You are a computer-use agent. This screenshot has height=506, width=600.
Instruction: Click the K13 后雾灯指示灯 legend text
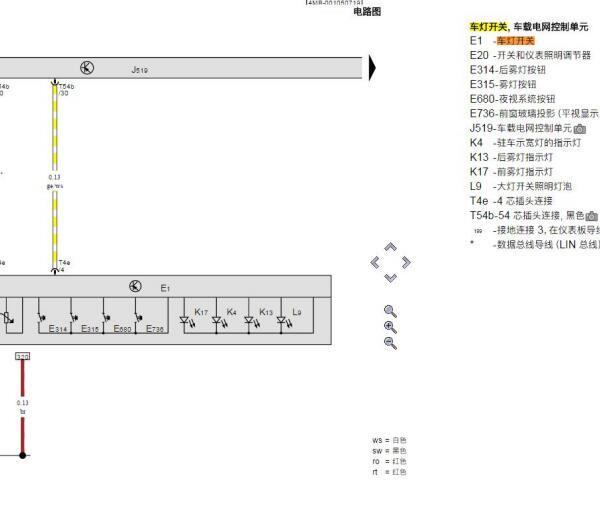[x=511, y=157]
